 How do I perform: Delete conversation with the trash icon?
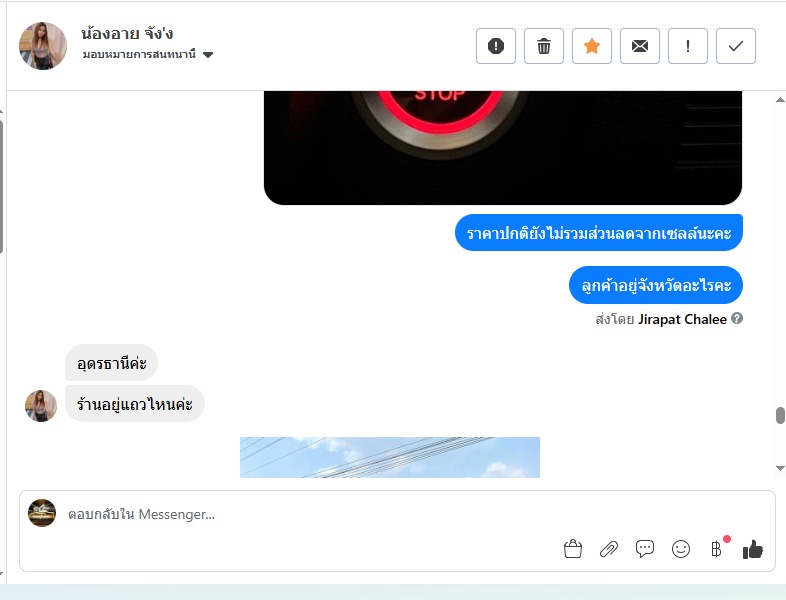544,46
